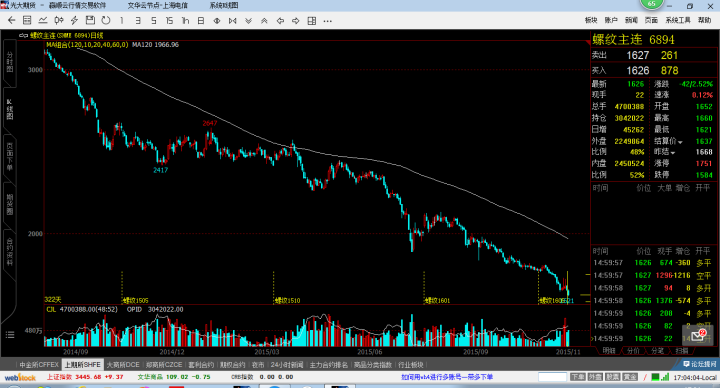
Task: Click the input field in status bar
Action: tap(552, 377)
